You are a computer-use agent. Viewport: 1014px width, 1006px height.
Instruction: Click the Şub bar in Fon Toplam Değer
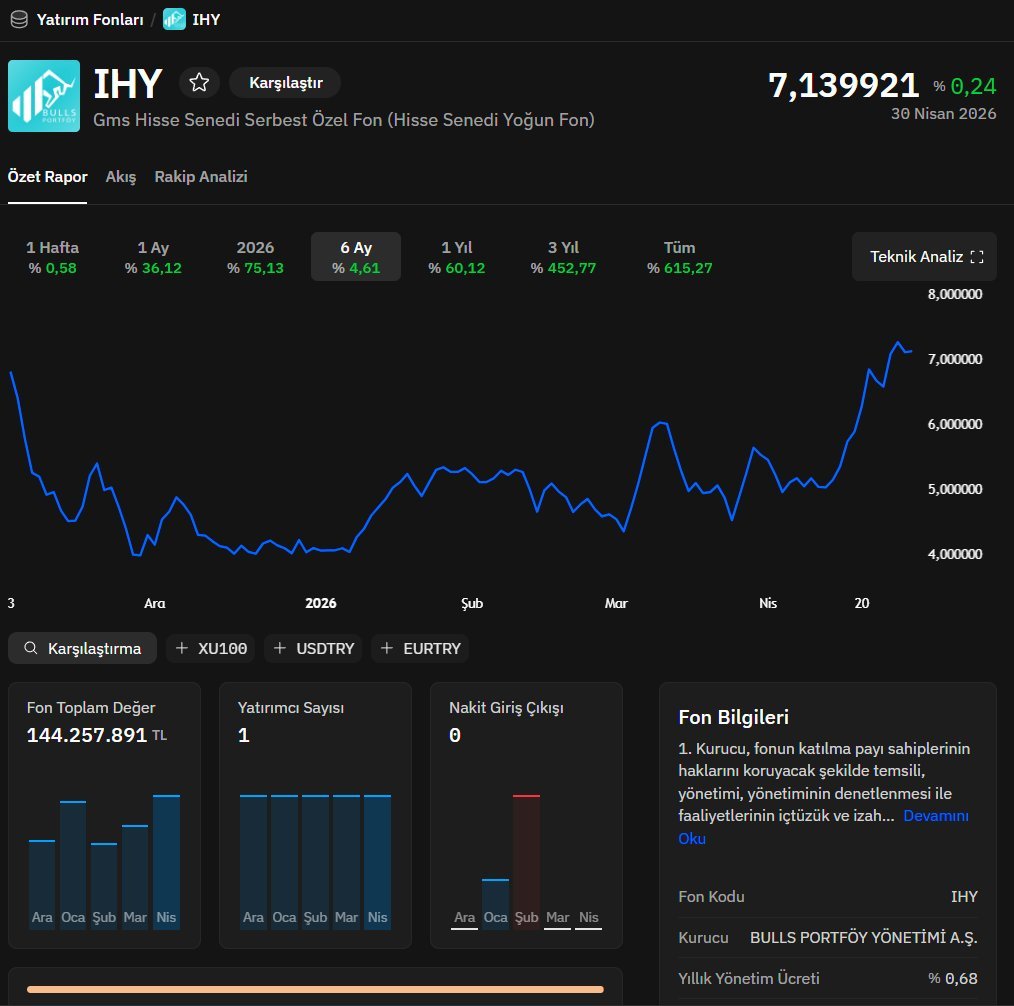(104, 886)
